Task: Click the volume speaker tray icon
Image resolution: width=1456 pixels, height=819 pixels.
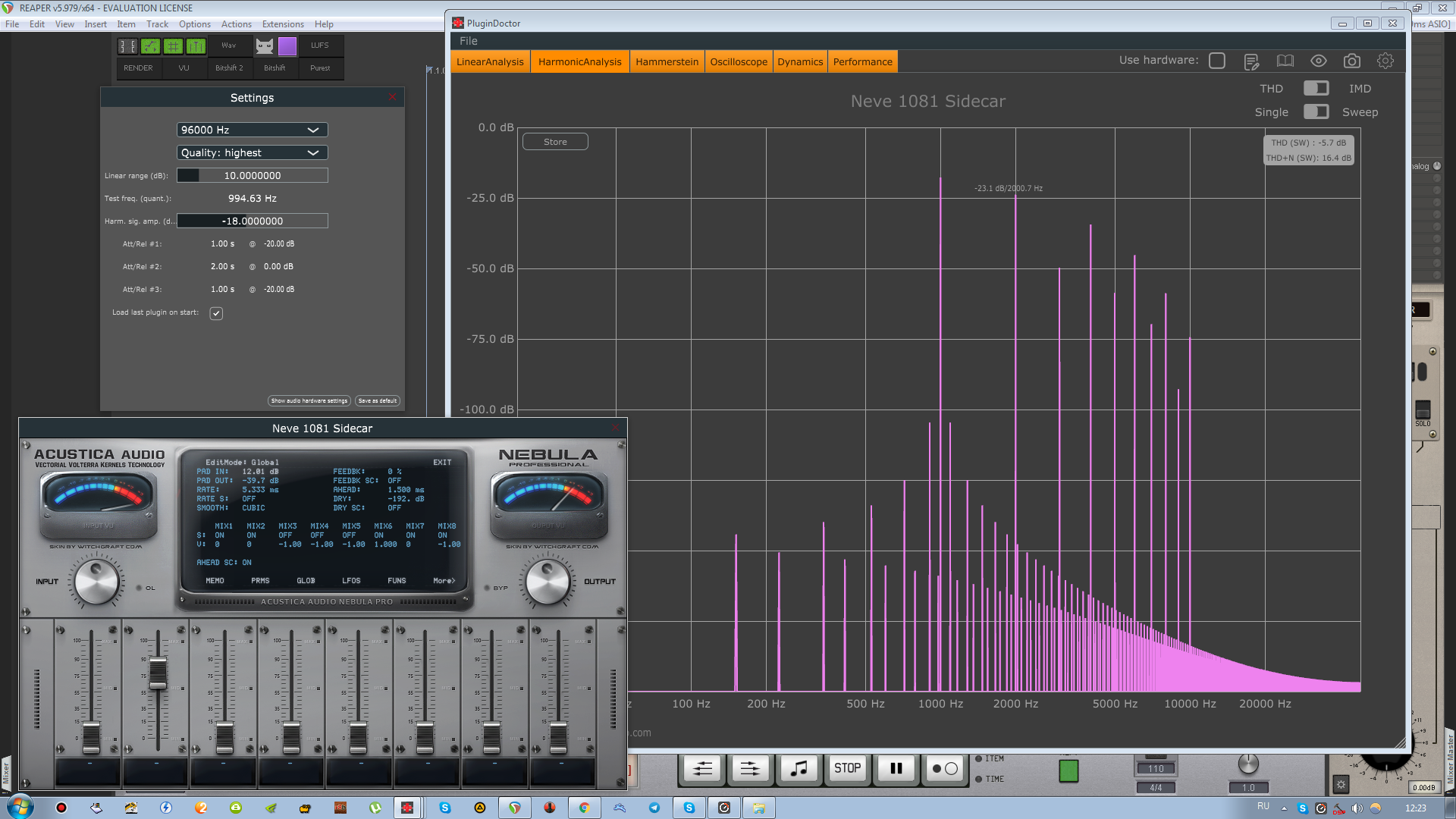Action: point(1357,808)
